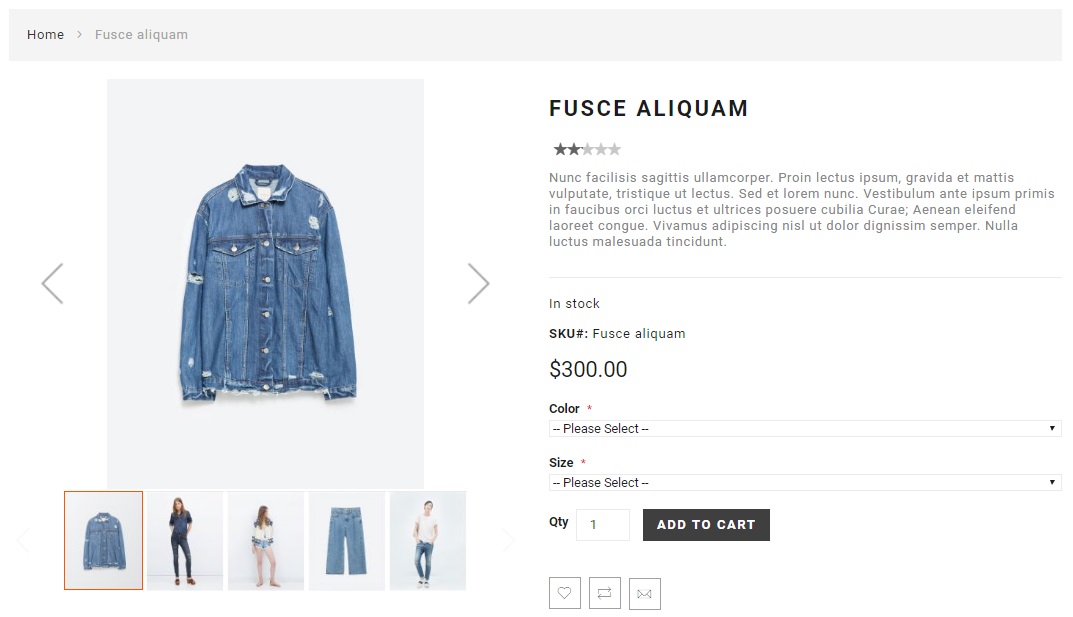Viewport: 1073px width, 617px height.
Task: Show the next product image
Action: [x=479, y=284]
